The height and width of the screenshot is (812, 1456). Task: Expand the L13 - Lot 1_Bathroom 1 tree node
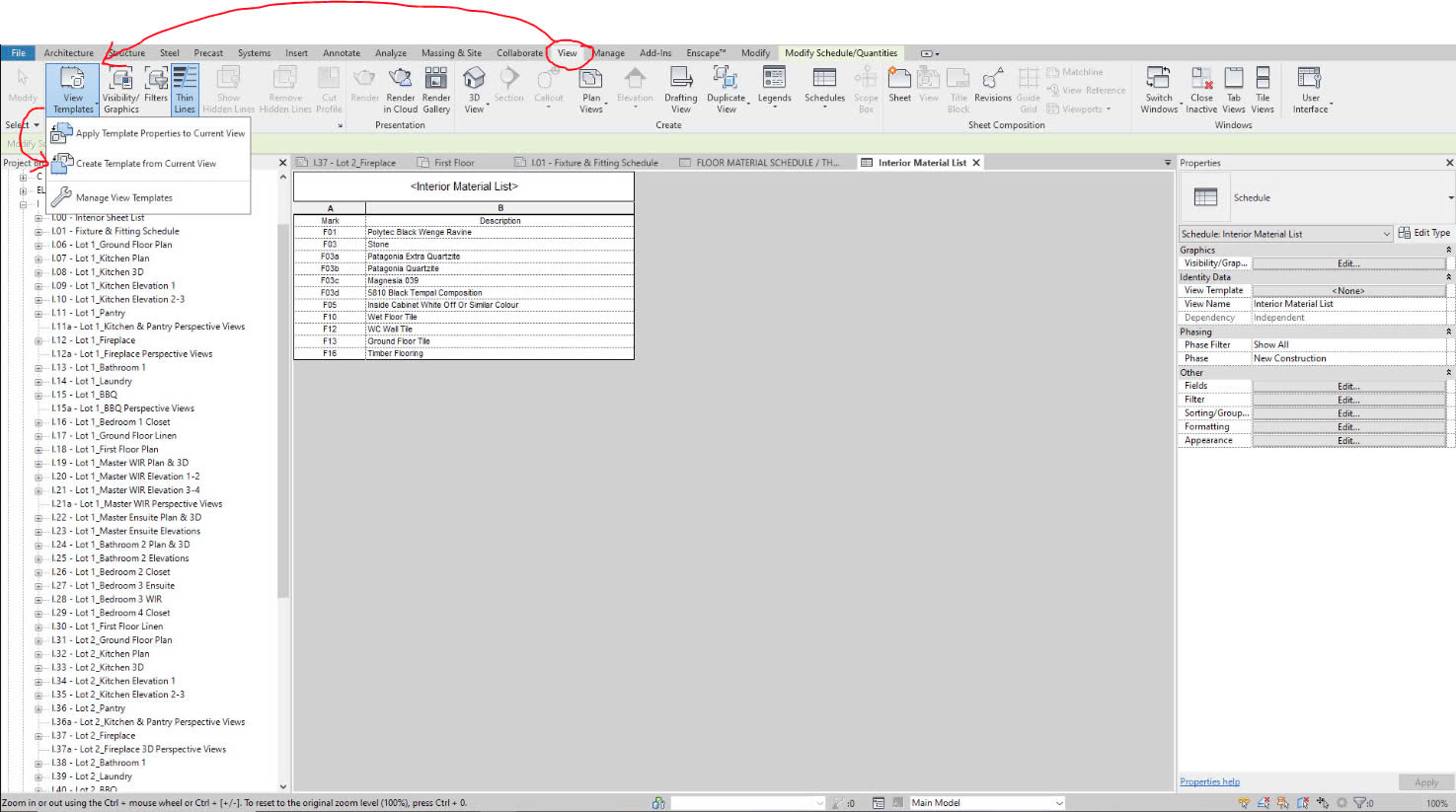point(38,368)
